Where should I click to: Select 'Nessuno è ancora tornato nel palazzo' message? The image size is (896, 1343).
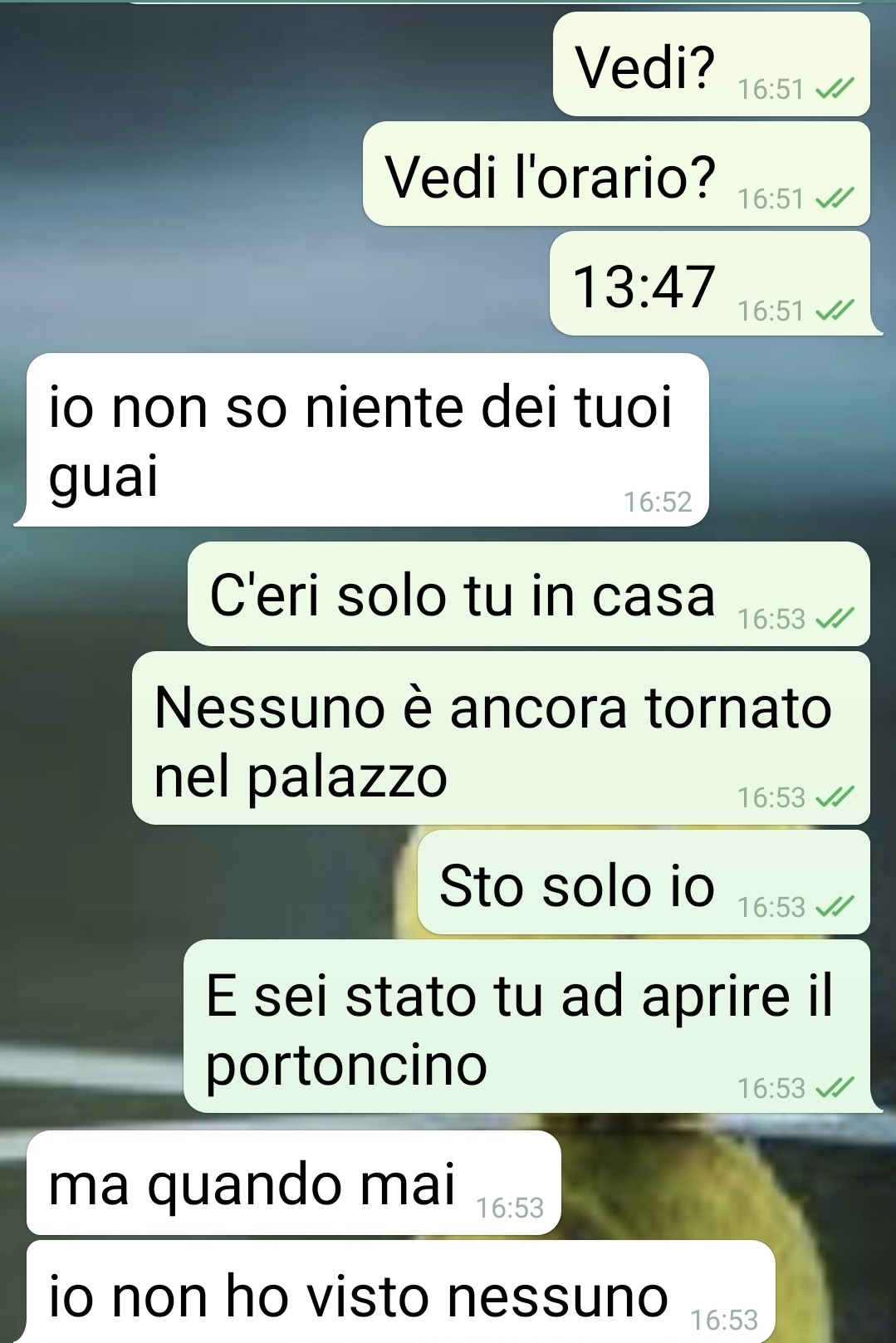[x=501, y=738]
